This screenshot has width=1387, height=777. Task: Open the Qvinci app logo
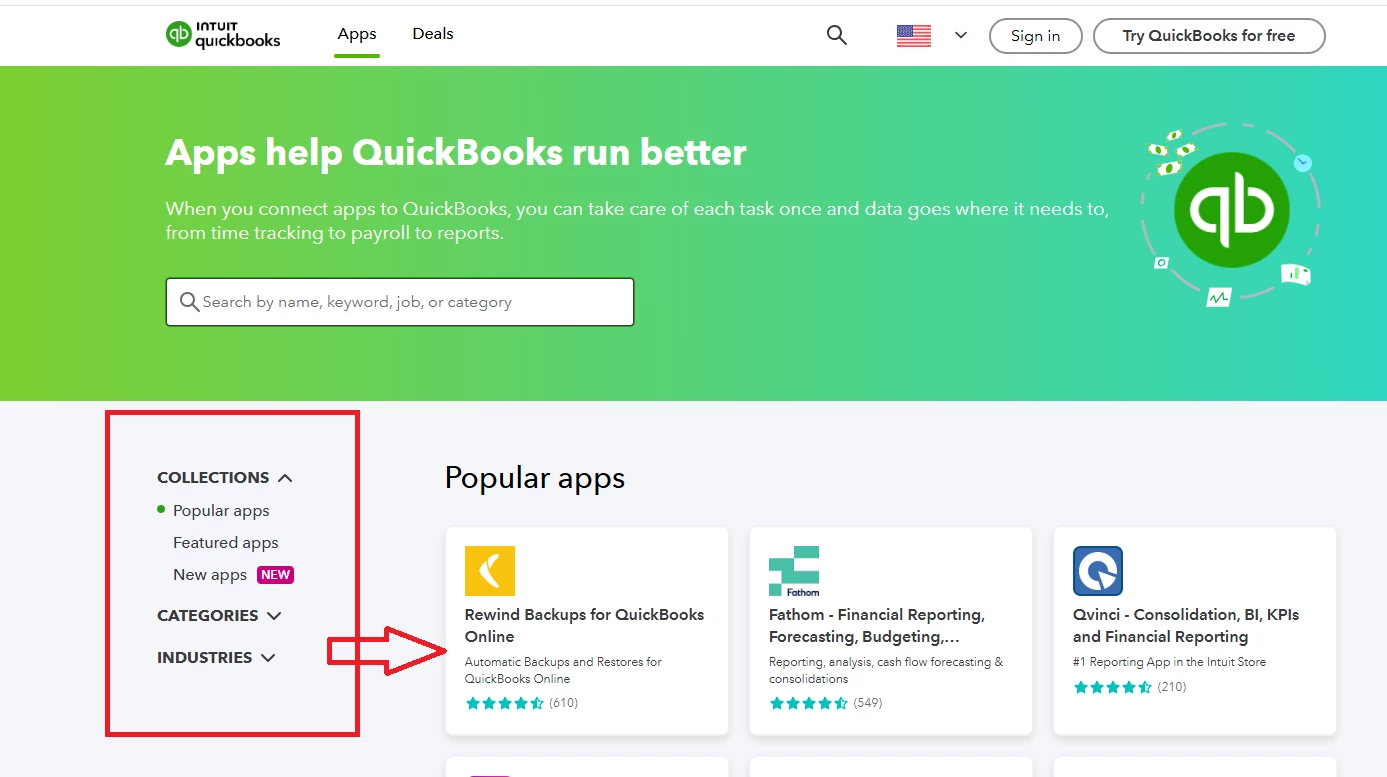point(1098,571)
